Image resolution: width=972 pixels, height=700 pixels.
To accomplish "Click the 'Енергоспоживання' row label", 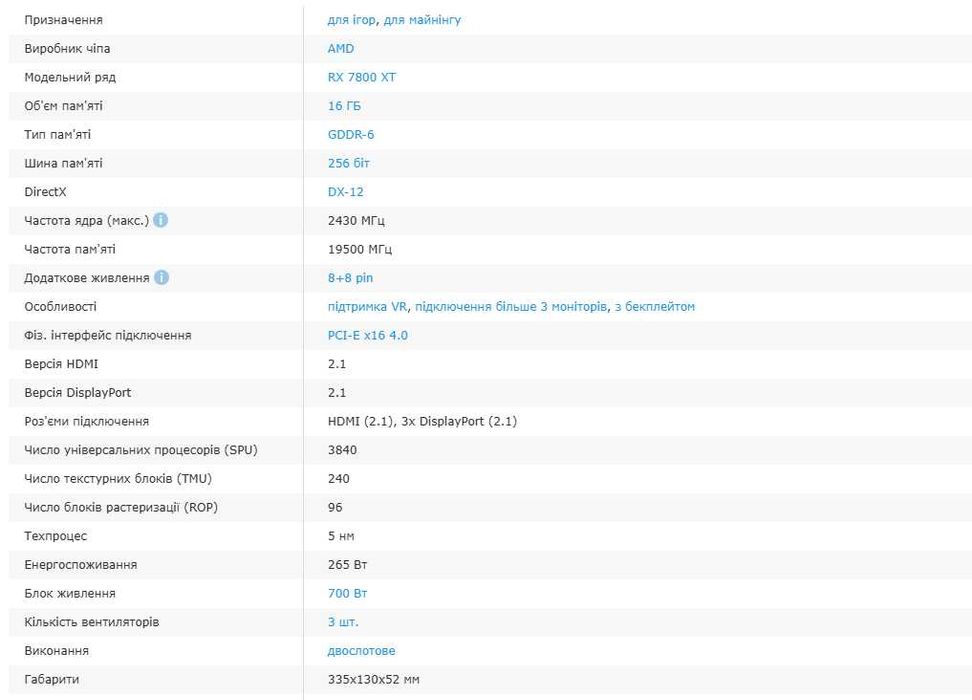I will 81,565.
